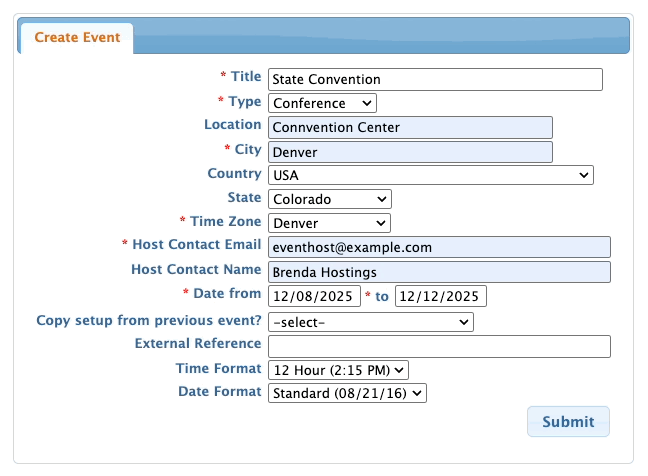Open the State dropdown showing Colorado
Screen dimensions: 648x476
pyautogui.click(x=329, y=199)
